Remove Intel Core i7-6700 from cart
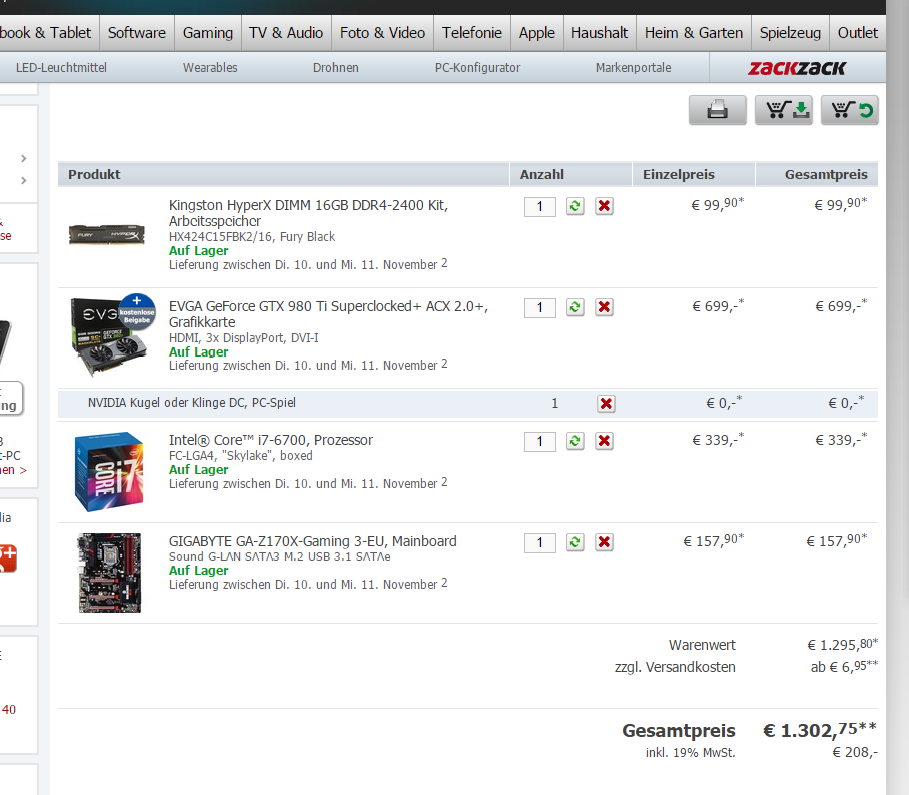Image resolution: width=909 pixels, height=795 pixels. (604, 441)
